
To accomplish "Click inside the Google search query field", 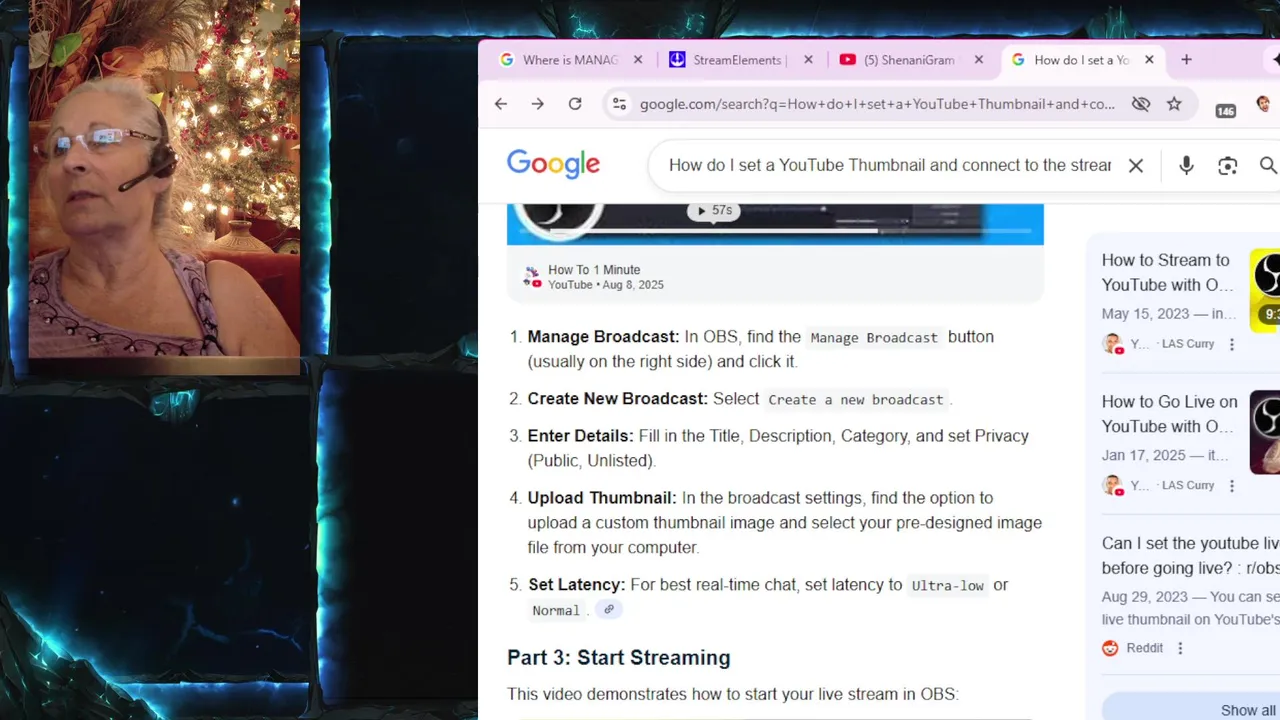I will point(890,166).
